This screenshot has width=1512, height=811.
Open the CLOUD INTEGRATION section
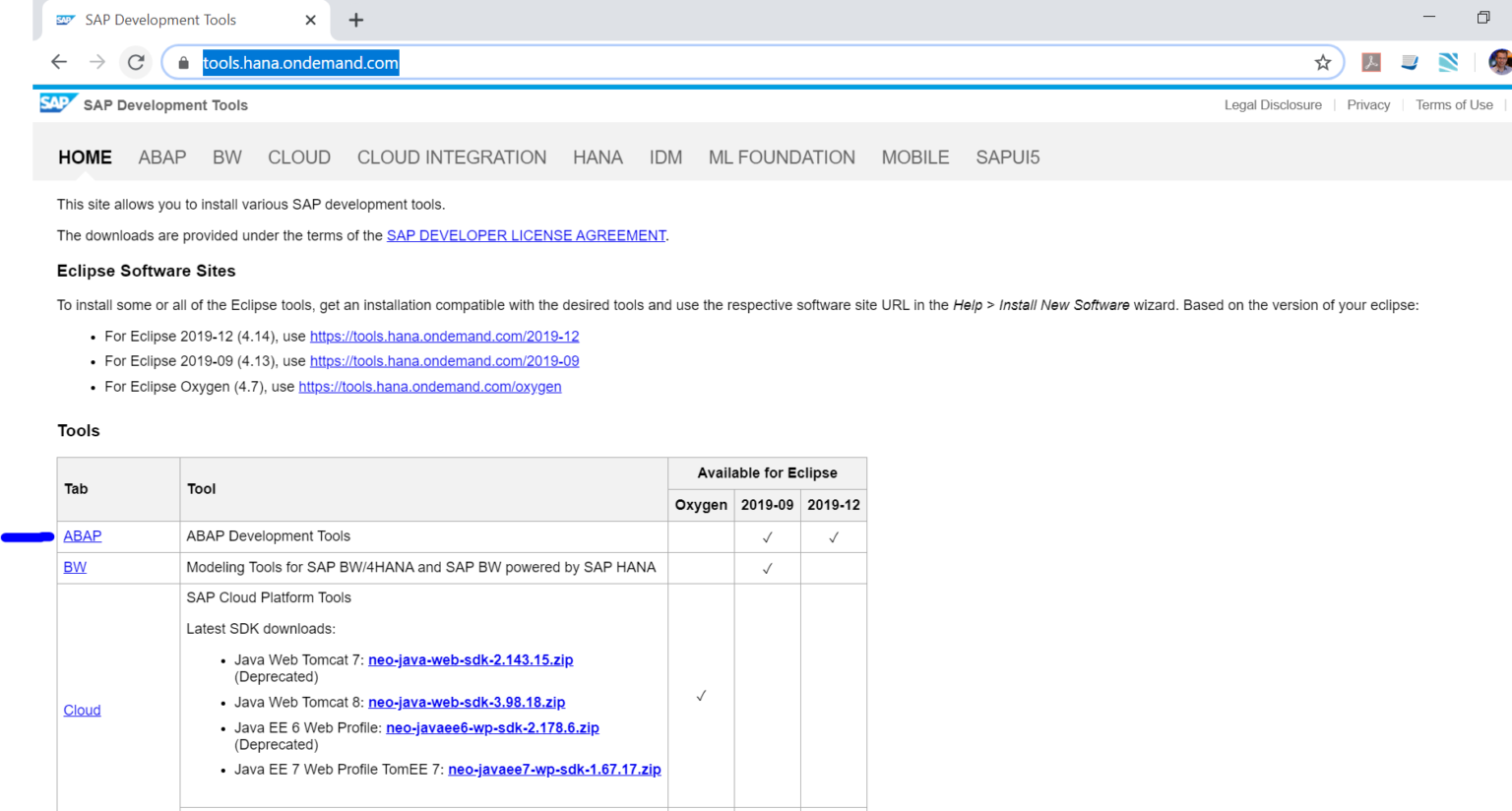451,157
